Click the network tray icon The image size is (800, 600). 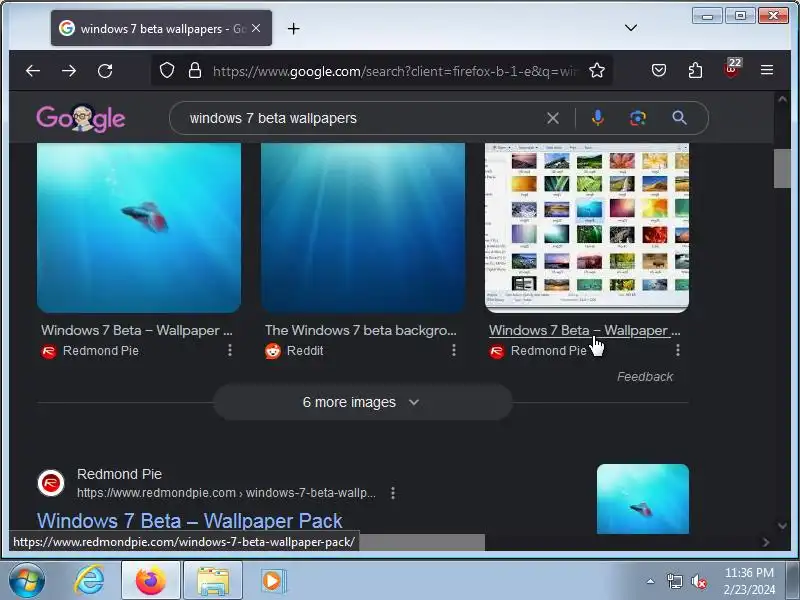(674, 581)
